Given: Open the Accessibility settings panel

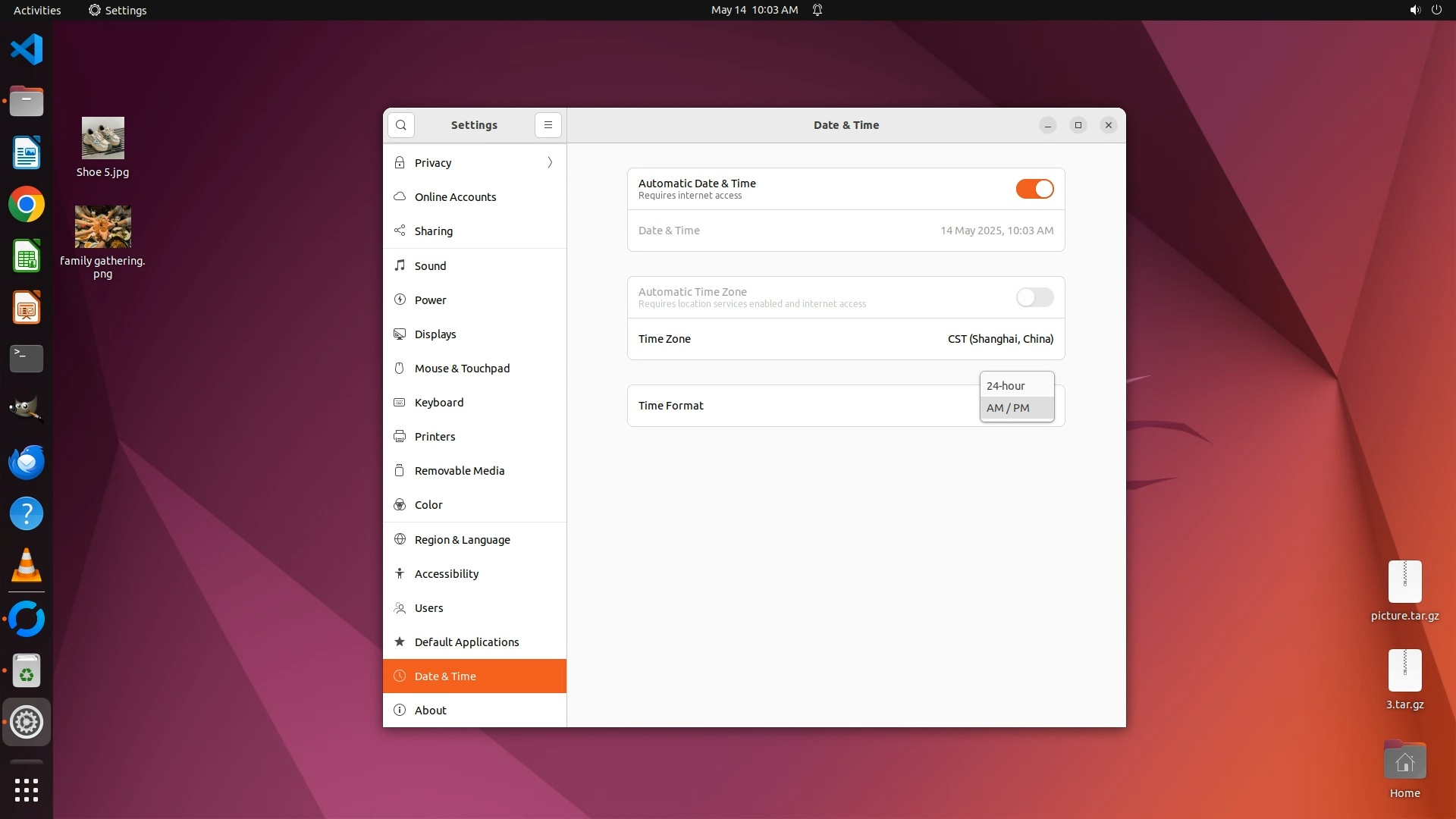Looking at the screenshot, I should click(x=446, y=574).
